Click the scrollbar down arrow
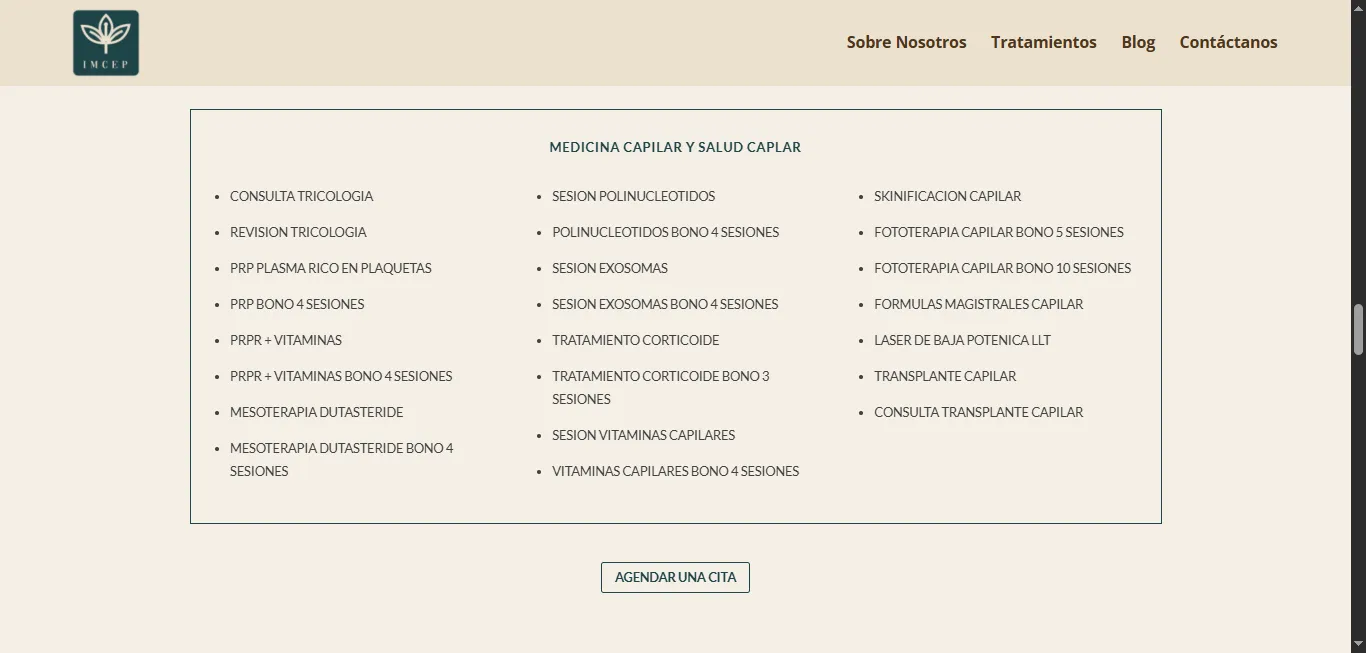Screen dimensions: 1366x653 coord(1358,644)
